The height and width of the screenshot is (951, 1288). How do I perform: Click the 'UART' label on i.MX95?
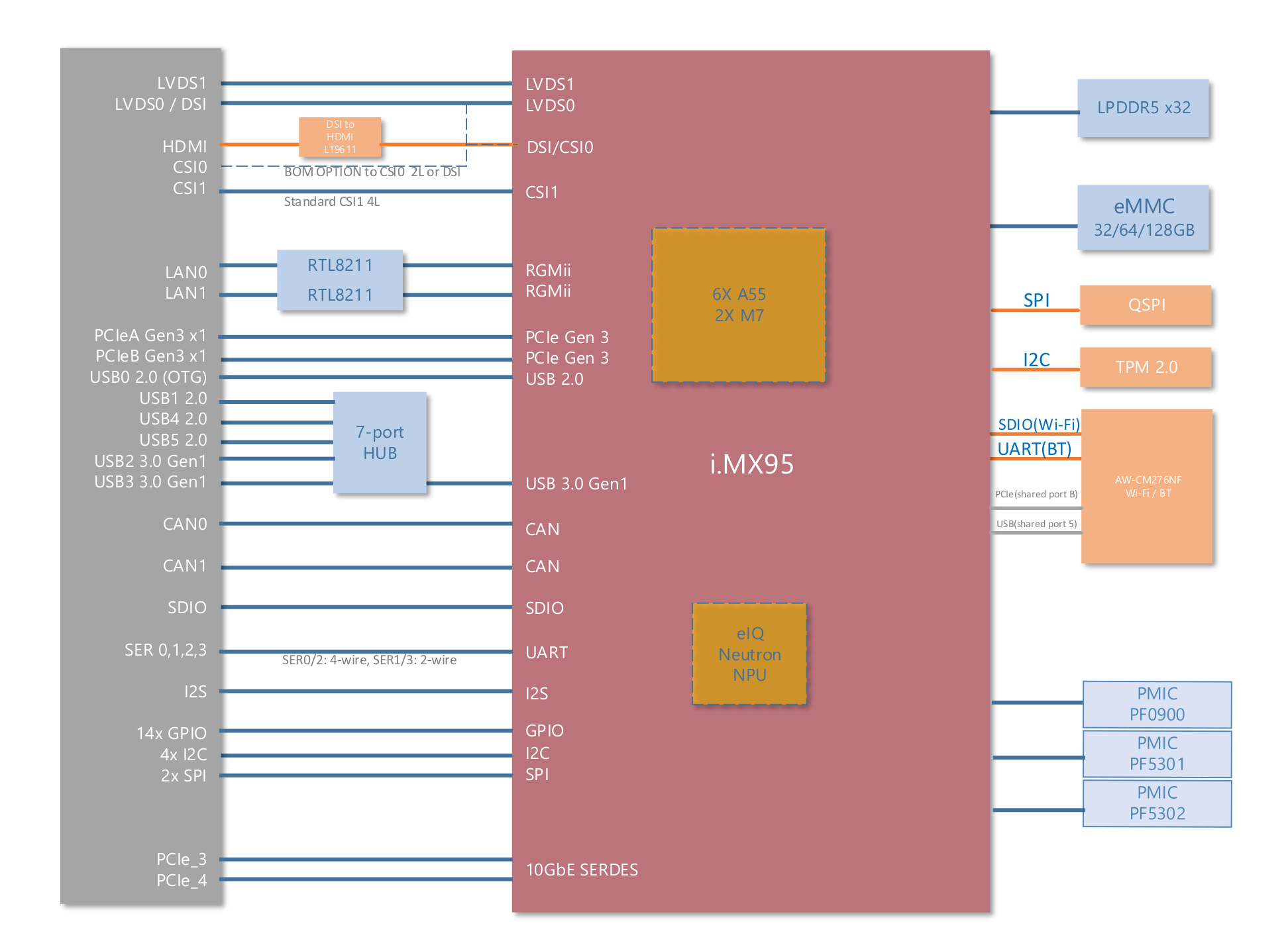[547, 653]
